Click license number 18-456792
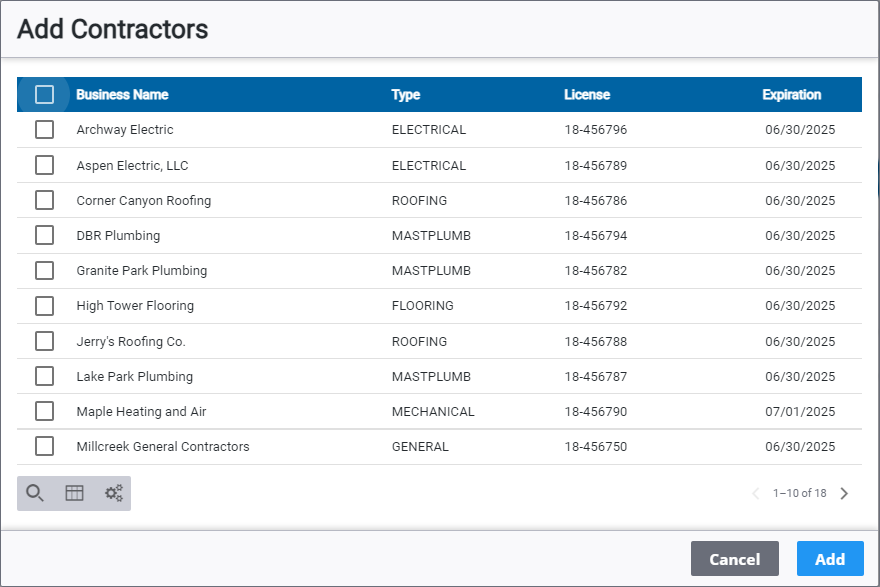Screen dimensions: 880x587 coord(596,306)
